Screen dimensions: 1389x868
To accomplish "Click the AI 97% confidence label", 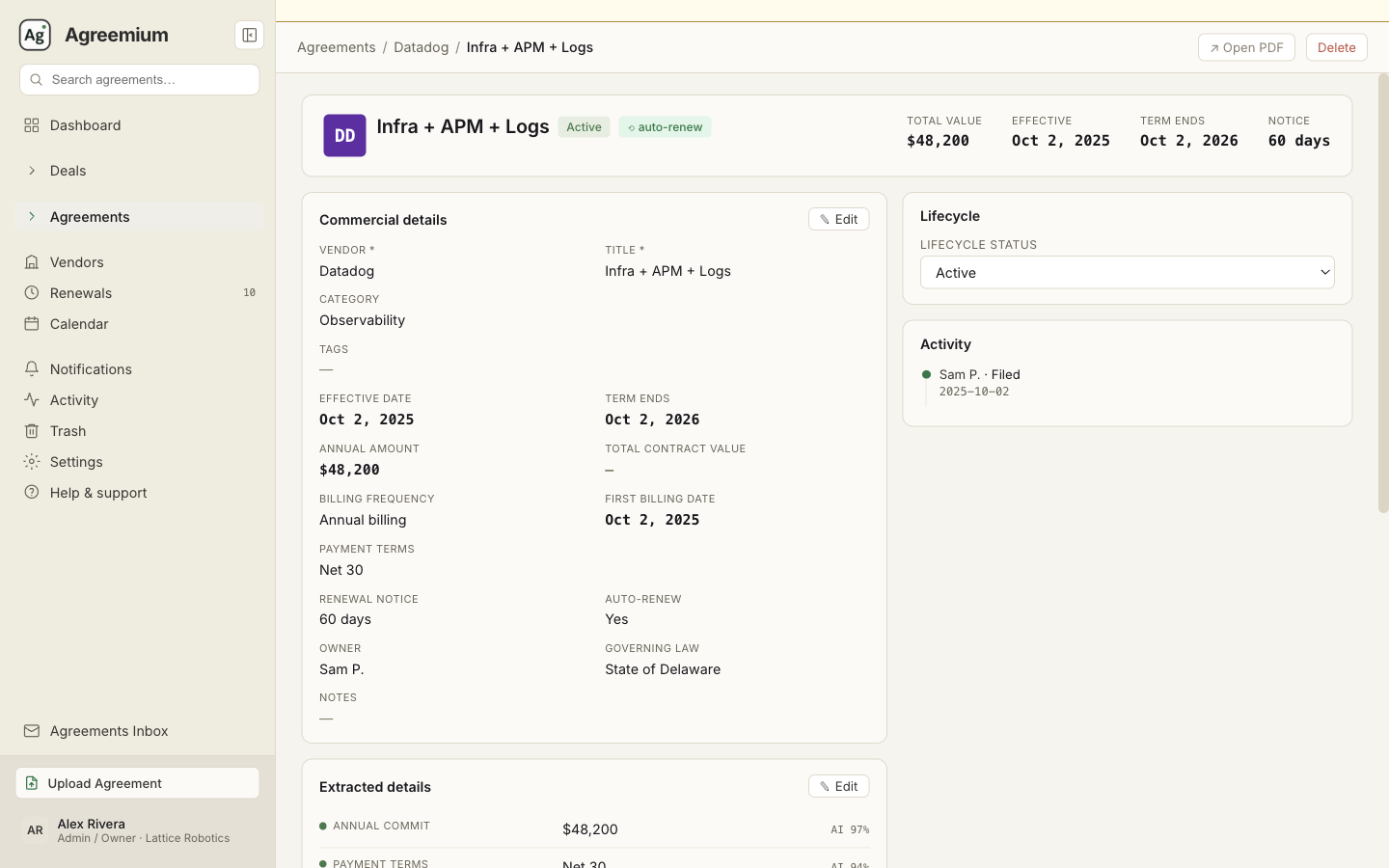I will (x=850, y=829).
